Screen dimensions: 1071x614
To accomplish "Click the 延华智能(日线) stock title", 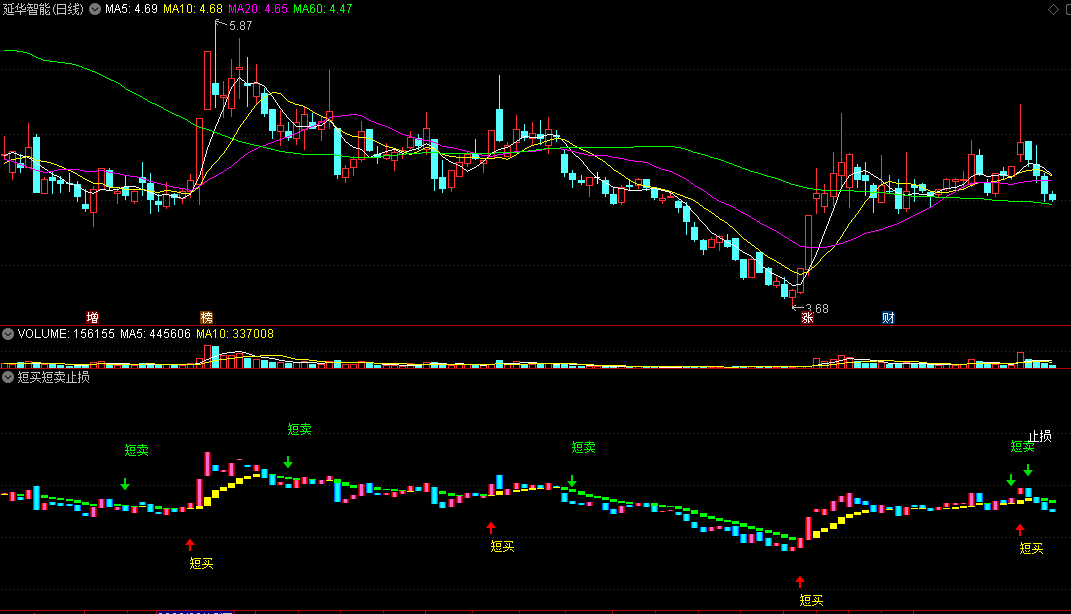I will (x=43, y=9).
